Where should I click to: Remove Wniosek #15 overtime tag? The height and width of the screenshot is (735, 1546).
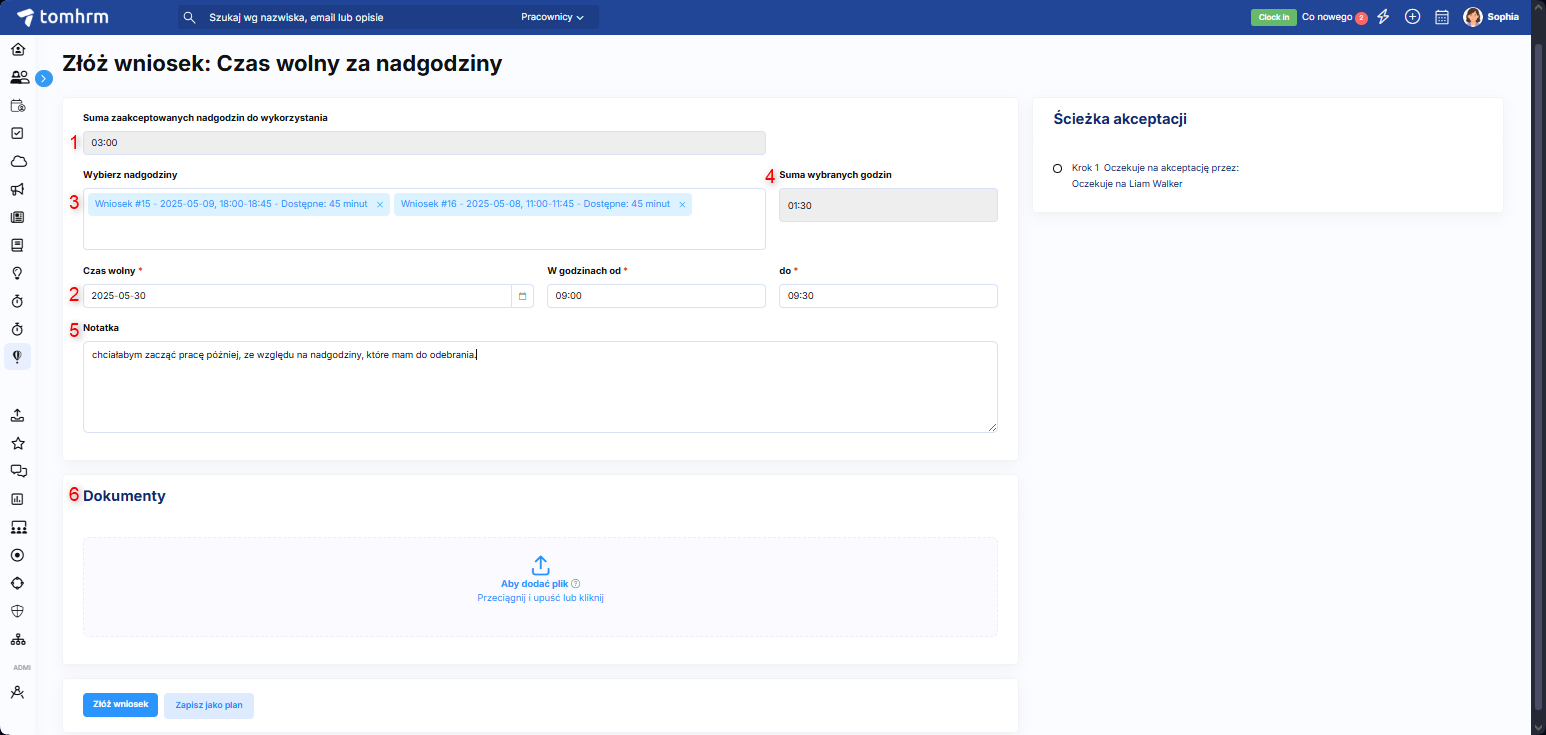(x=380, y=205)
